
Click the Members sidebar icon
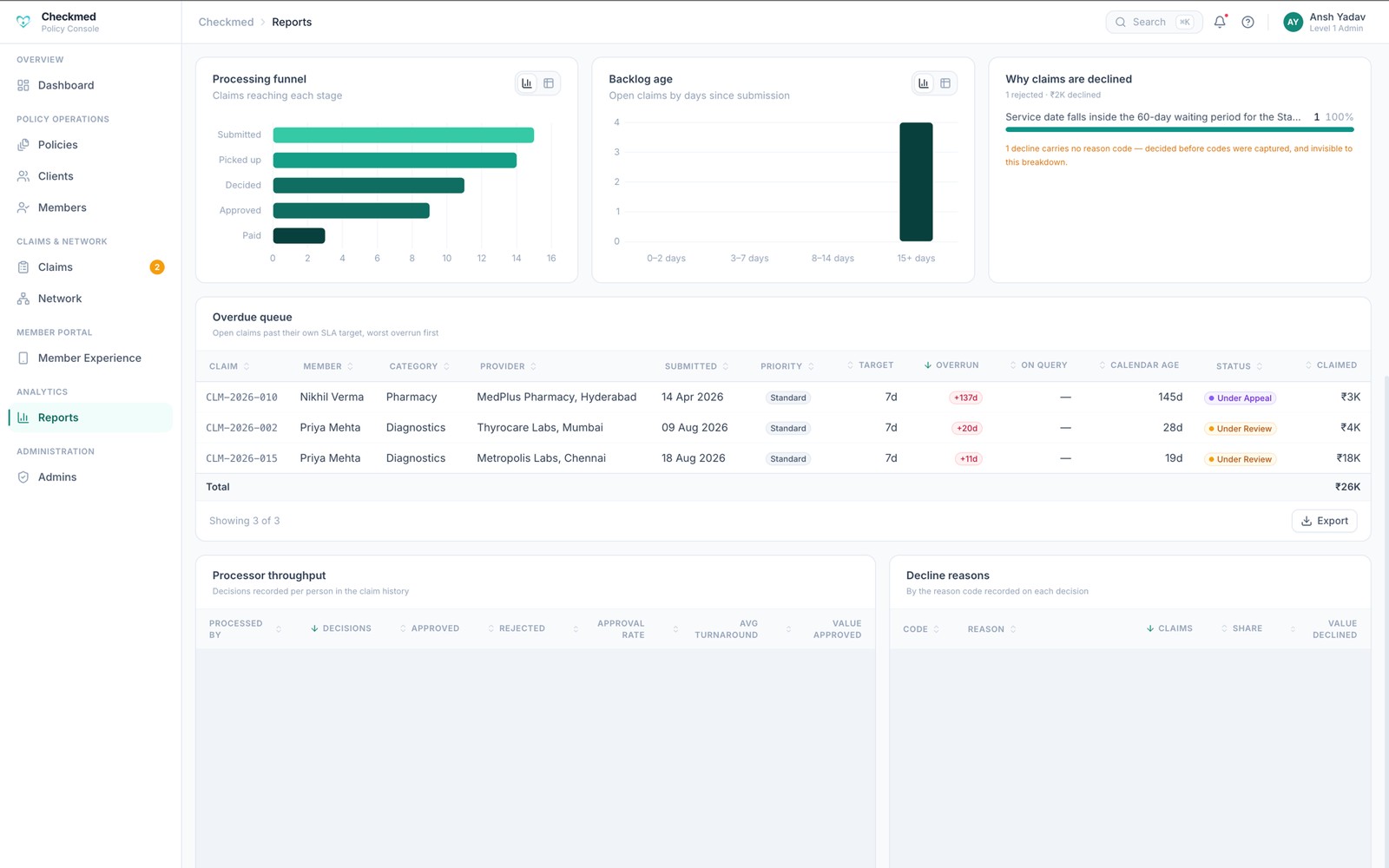[x=23, y=207]
